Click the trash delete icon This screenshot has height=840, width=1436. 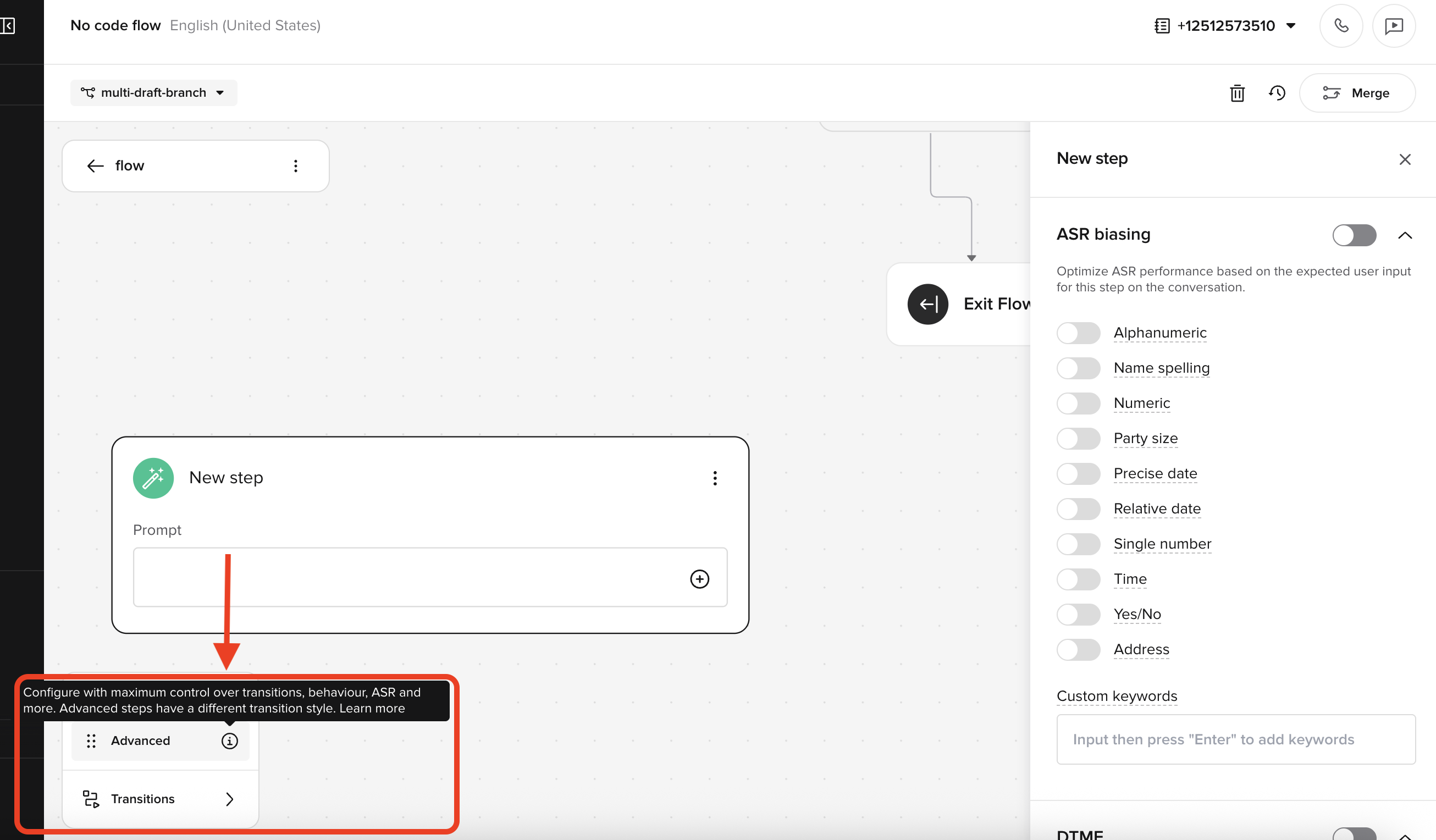click(x=1236, y=93)
